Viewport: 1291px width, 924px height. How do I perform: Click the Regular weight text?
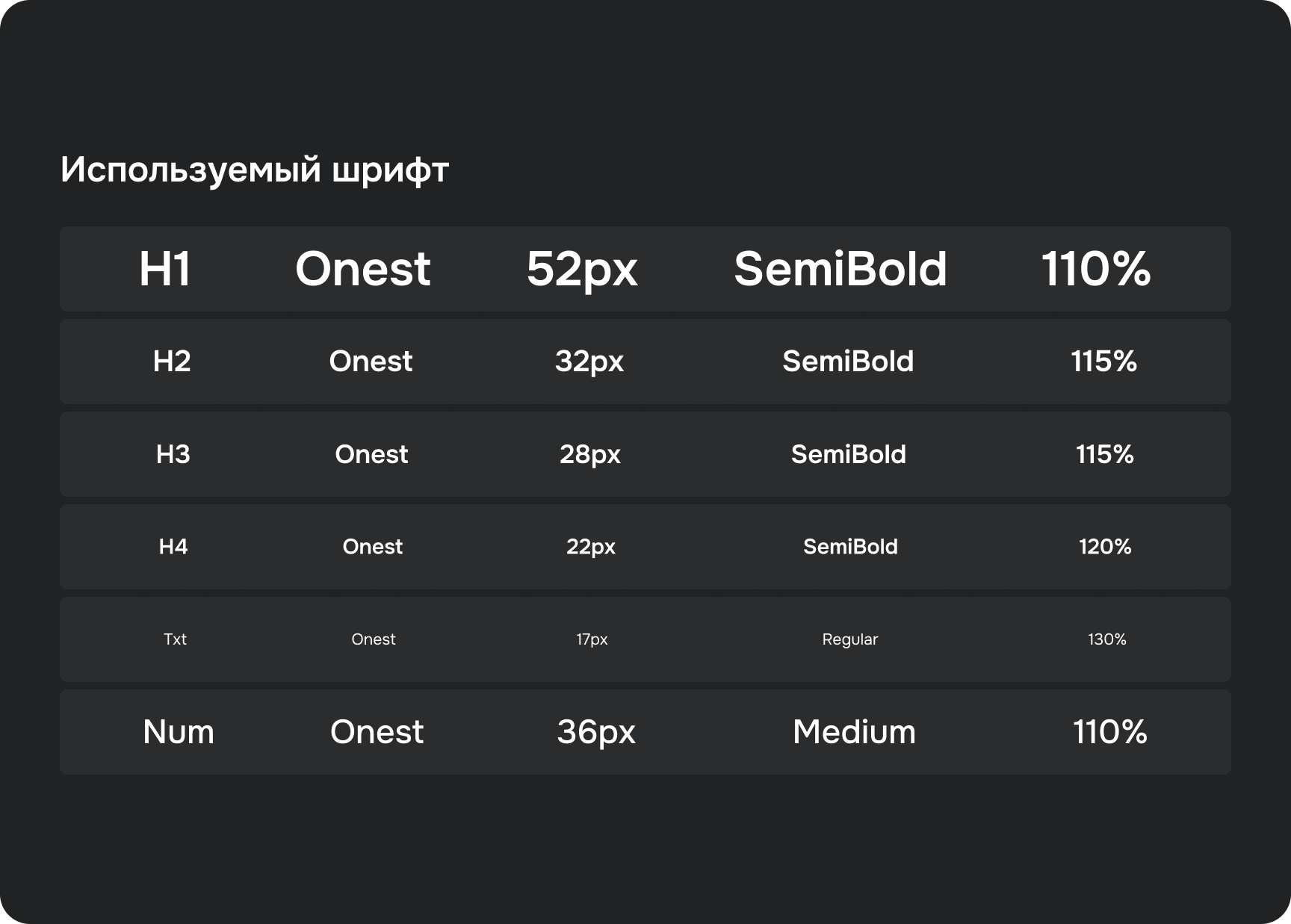[850, 639]
